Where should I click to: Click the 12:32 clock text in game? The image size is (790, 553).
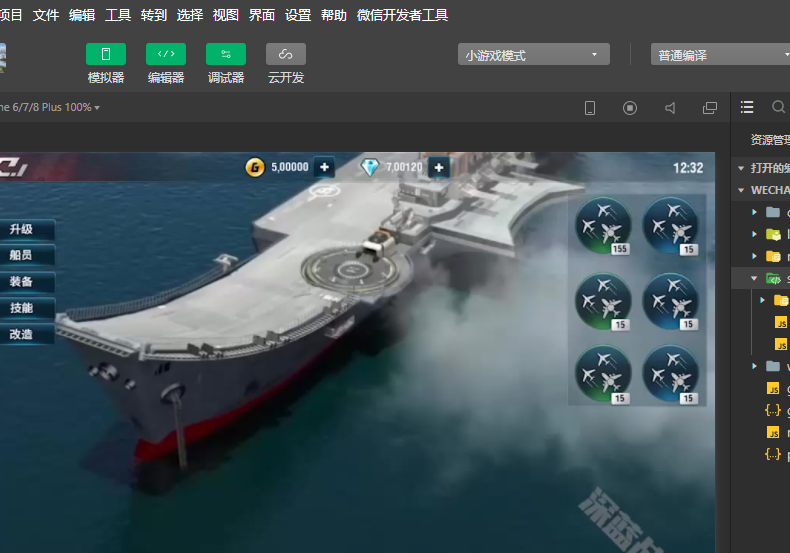pyautogui.click(x=688, y=168)
